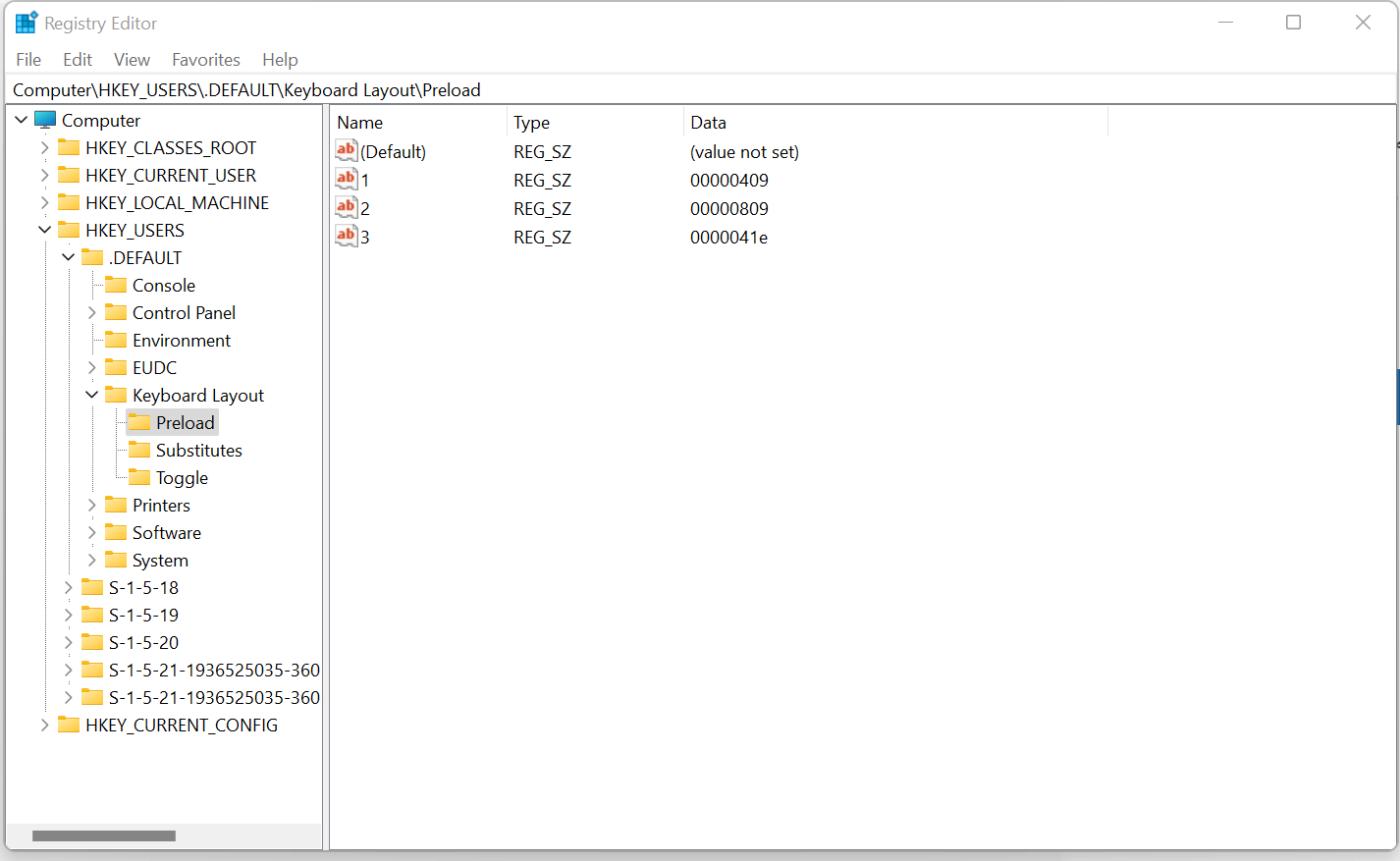Click the tree pane horizontal scrollbar thumb
Viewport: 1400px width, 861px height.
click(104, 835)
